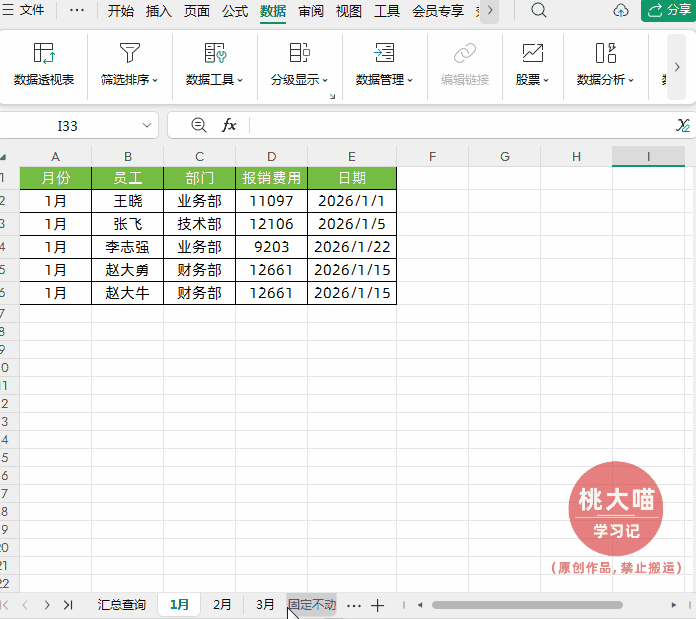The height and width of the screenshot is (619, 696).
Task: Add a new sheet with plus
Action: click(x=377, y=605)
